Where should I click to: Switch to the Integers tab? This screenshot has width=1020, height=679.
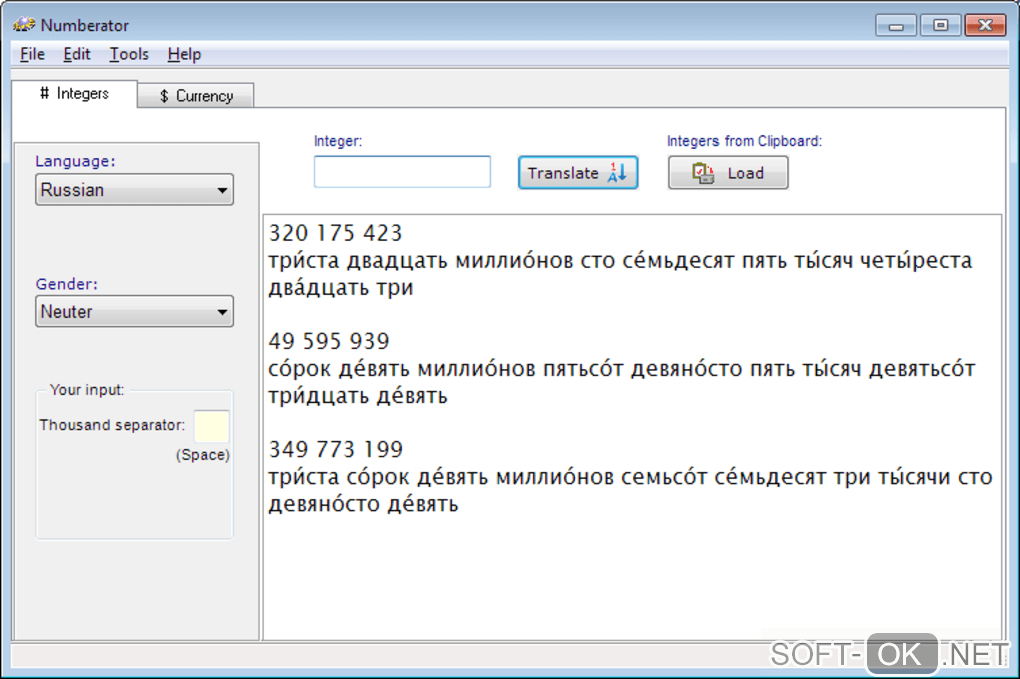(x=74, y=94)
